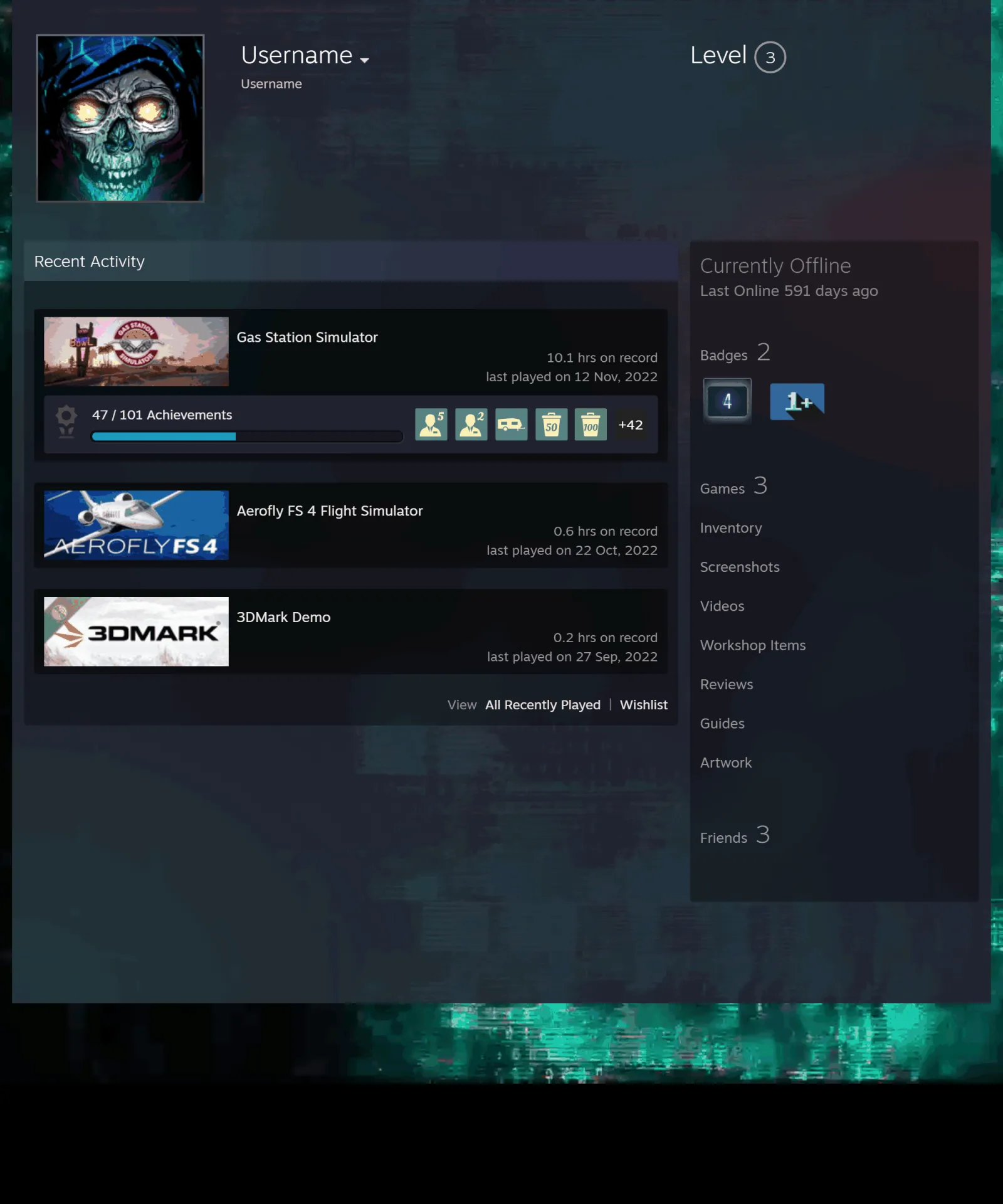This screenshot has width=1003, height=1204.
Task: Click the Level 3 badge circle
Action: (770, 57)
